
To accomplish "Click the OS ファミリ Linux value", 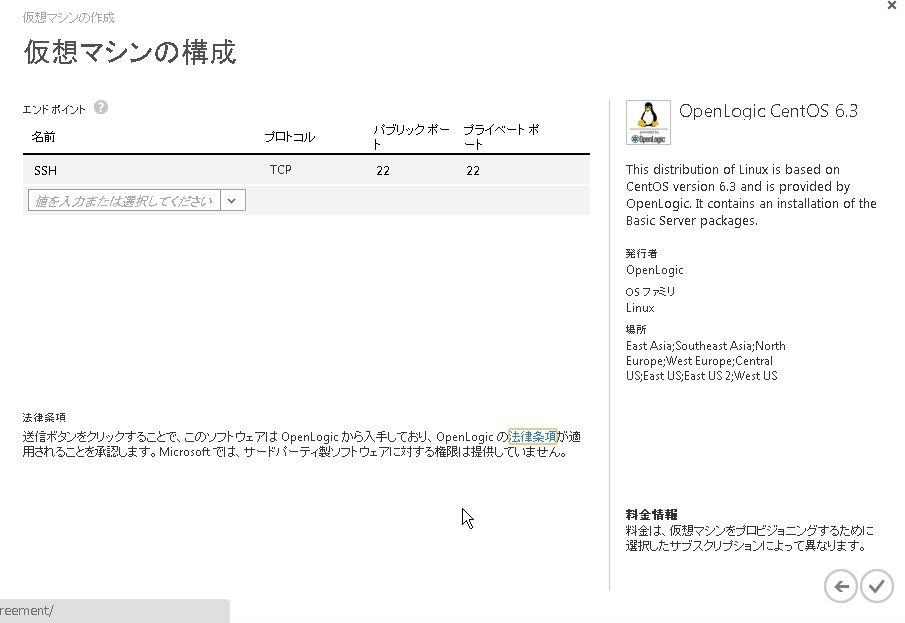I will [640, 308].
